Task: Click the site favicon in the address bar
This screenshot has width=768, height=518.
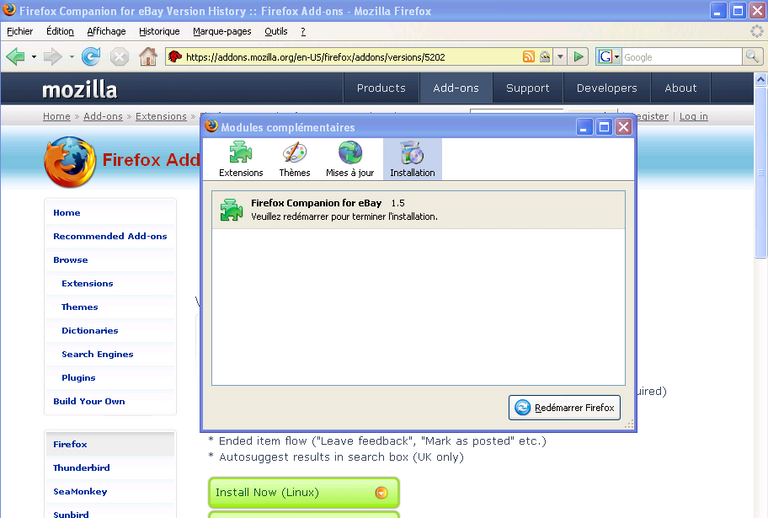Action: click(175, 57)
